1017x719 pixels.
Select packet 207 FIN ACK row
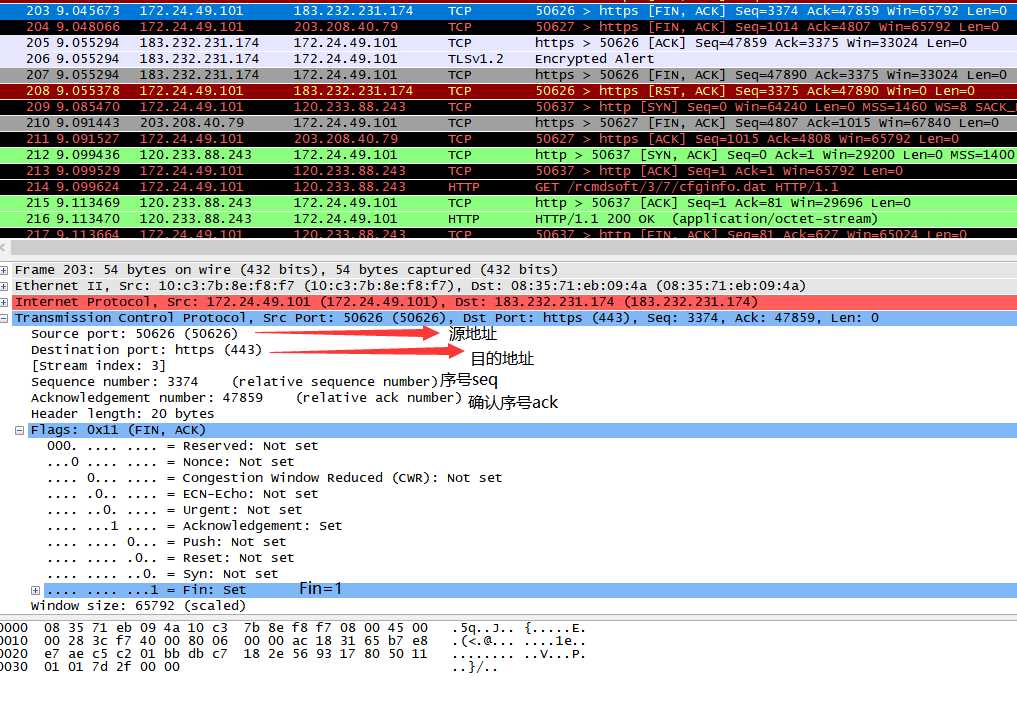508,75
